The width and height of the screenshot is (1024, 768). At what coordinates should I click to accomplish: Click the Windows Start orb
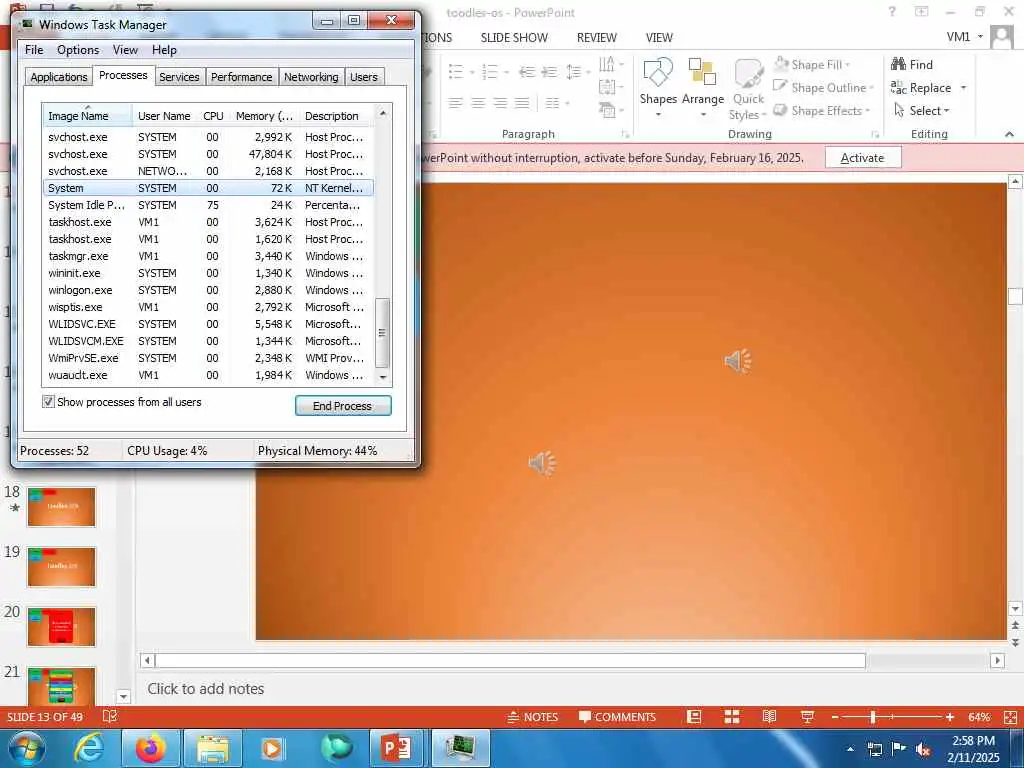coord(27,748)
